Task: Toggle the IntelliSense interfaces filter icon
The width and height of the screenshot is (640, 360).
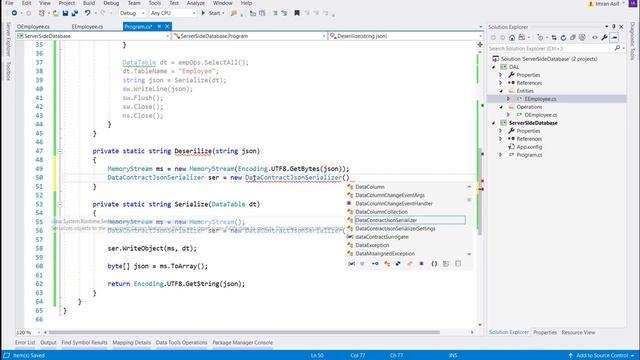Action: (375, 264)
